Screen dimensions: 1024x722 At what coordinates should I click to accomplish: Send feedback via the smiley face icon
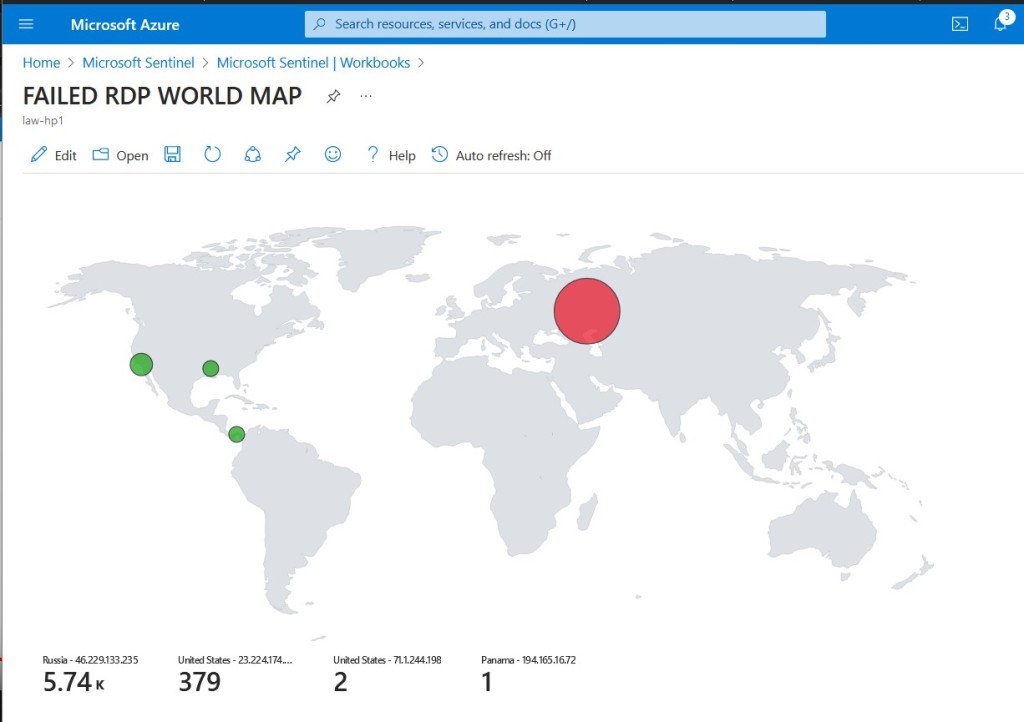[x=333, y=154]
